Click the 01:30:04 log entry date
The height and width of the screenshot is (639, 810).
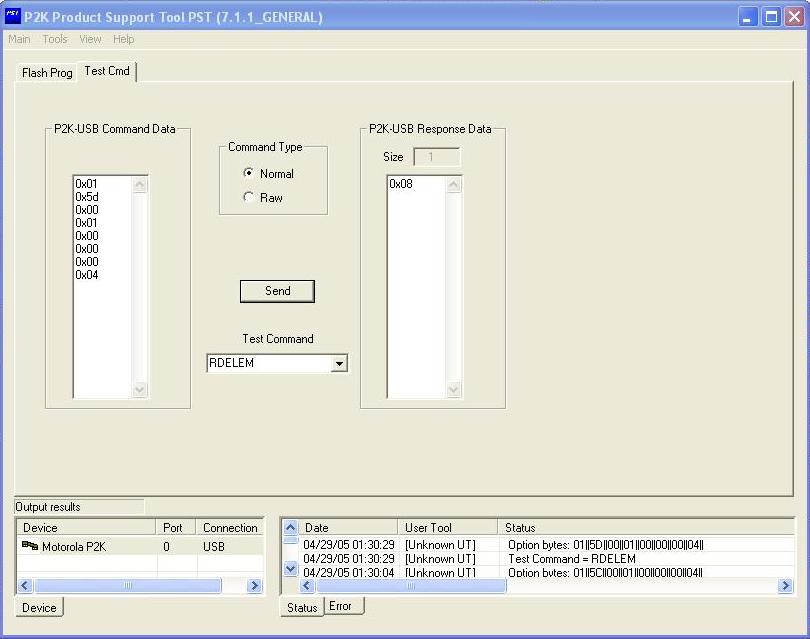click(x=349, y=572)
